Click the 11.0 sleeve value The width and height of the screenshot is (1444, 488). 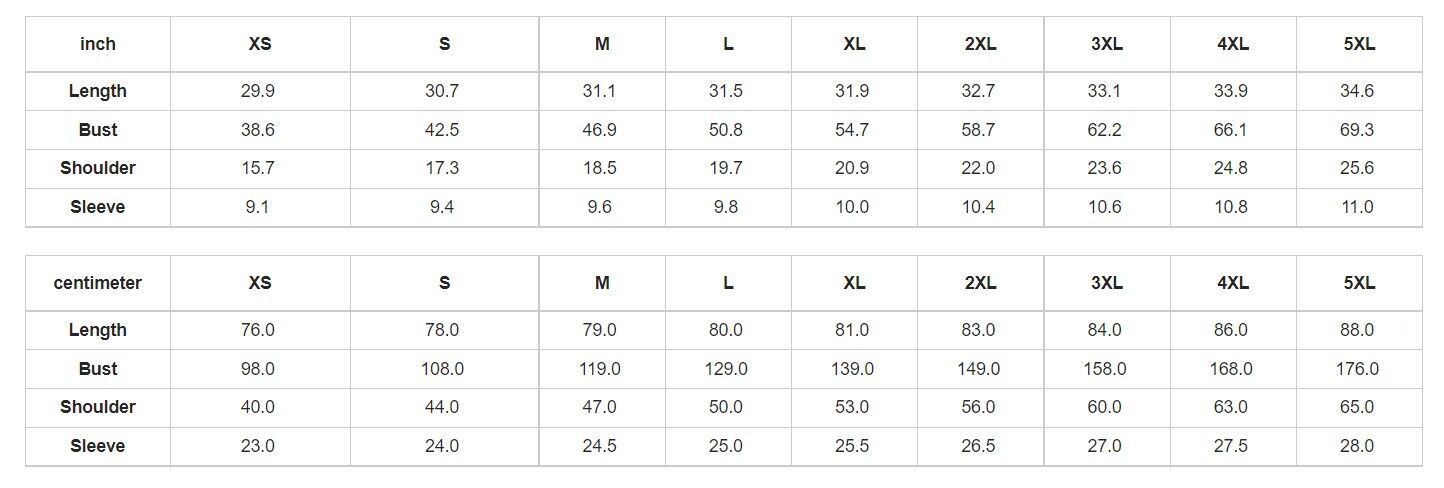coord(1357,207)
